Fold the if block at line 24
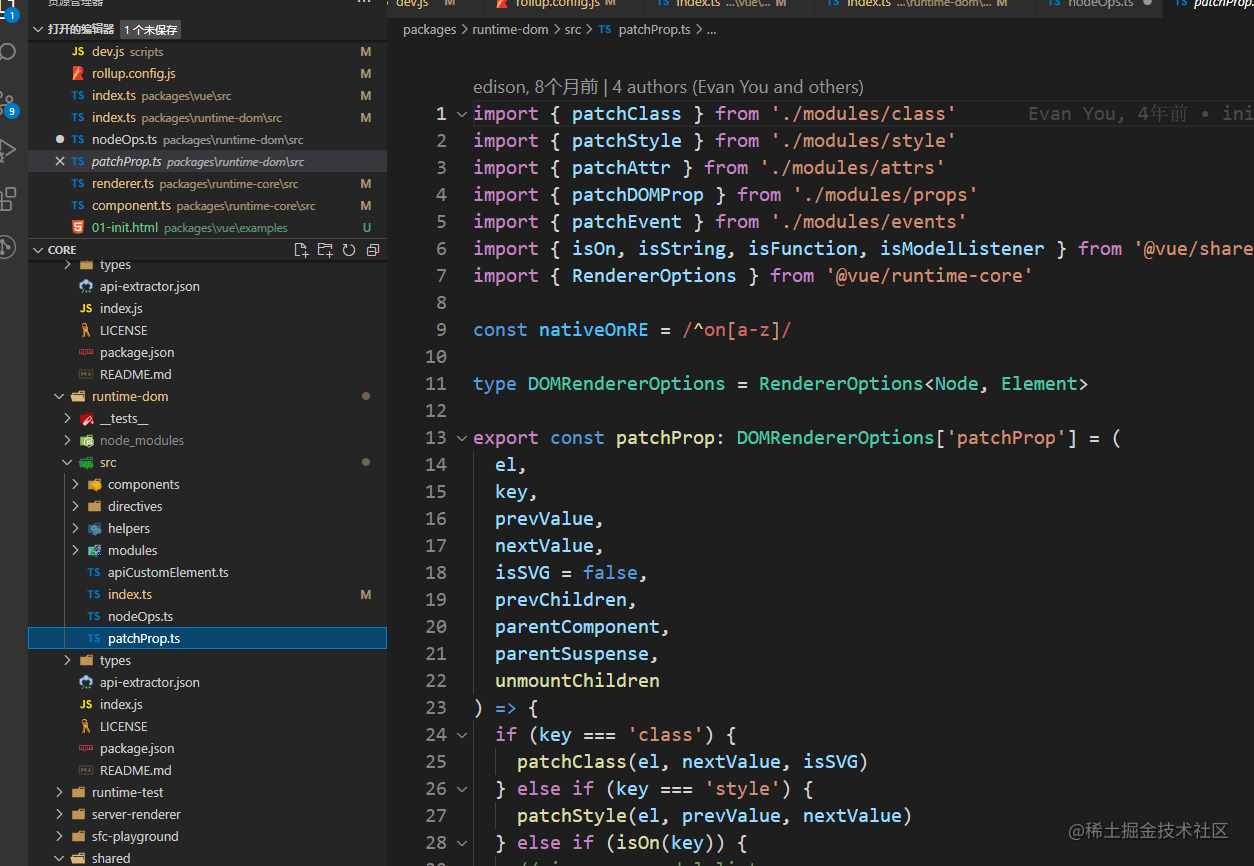 click(462, 735)
